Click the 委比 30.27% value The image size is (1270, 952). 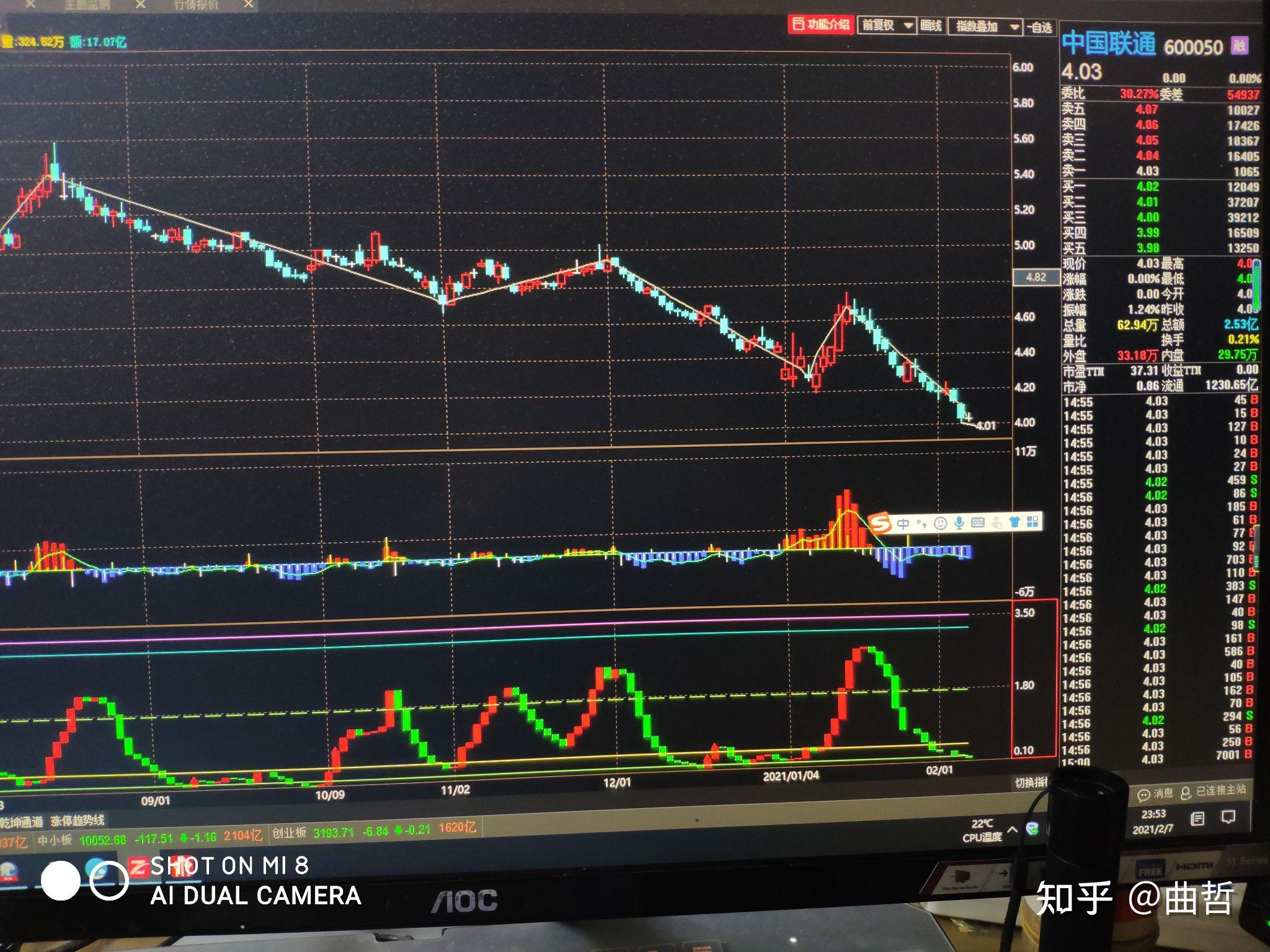point(1139,94)
